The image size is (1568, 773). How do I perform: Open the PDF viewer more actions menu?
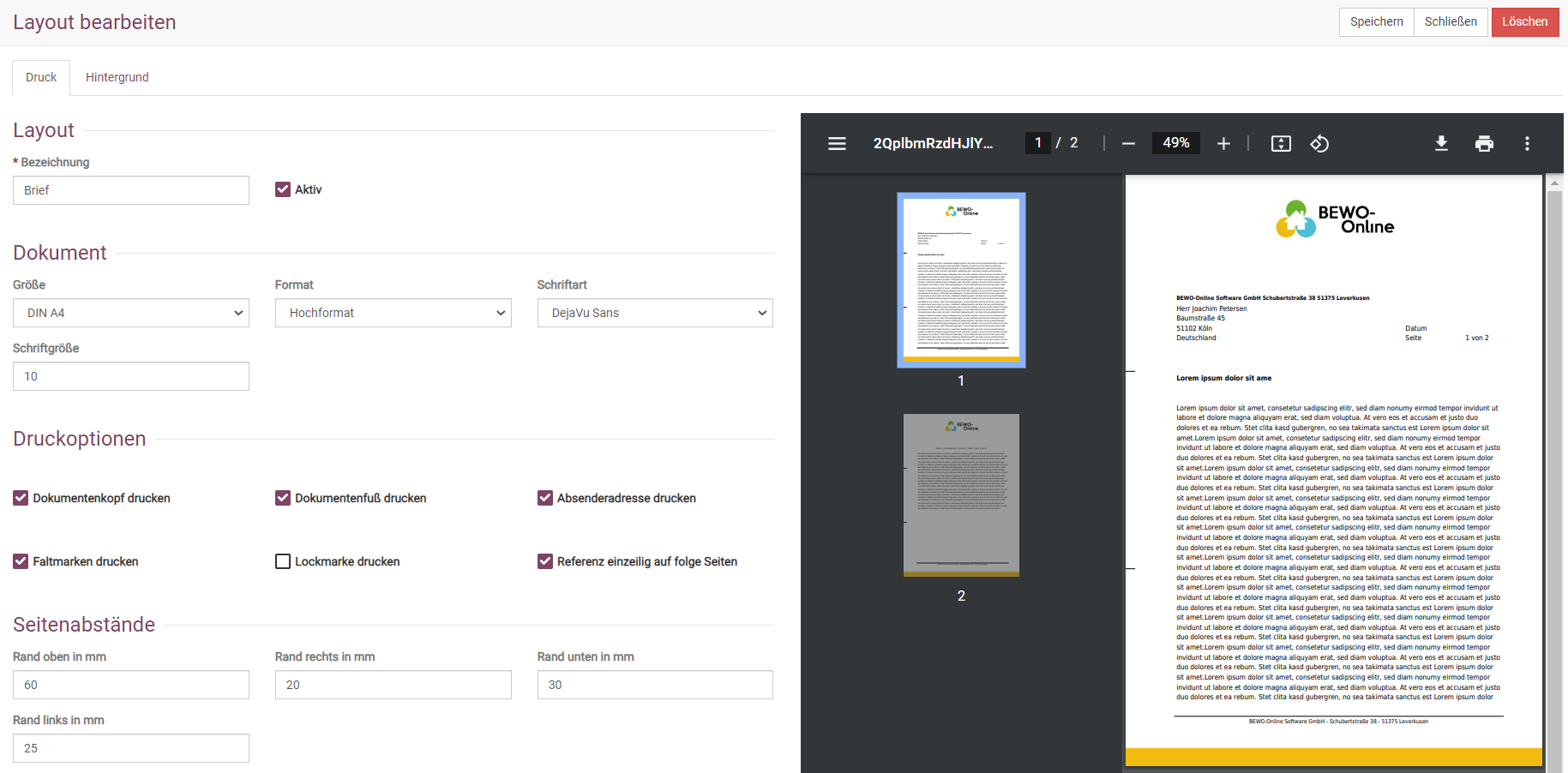point(1527,144)
